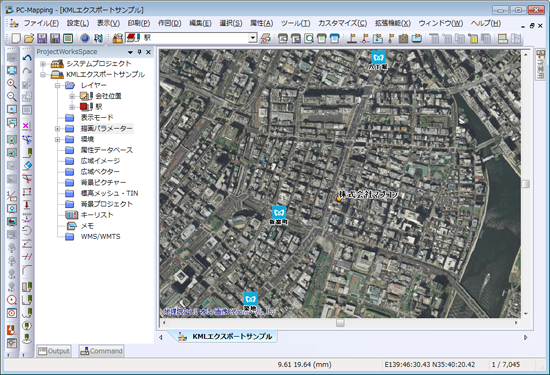Select the zoom out magnifier tool
Viewport: 550px width, 375px height.
[x=12, y=96]
